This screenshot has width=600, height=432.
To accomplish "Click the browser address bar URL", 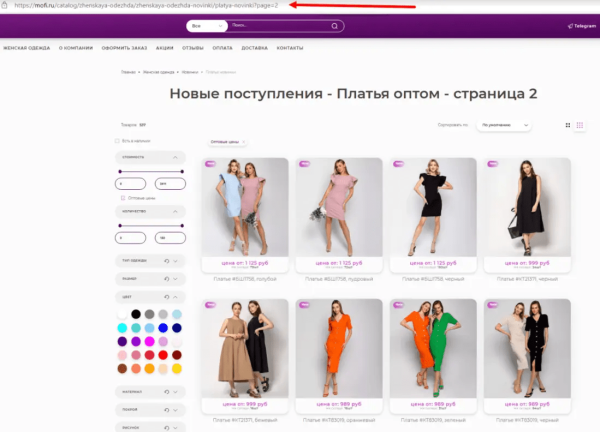I will click(x=146, y=5).
